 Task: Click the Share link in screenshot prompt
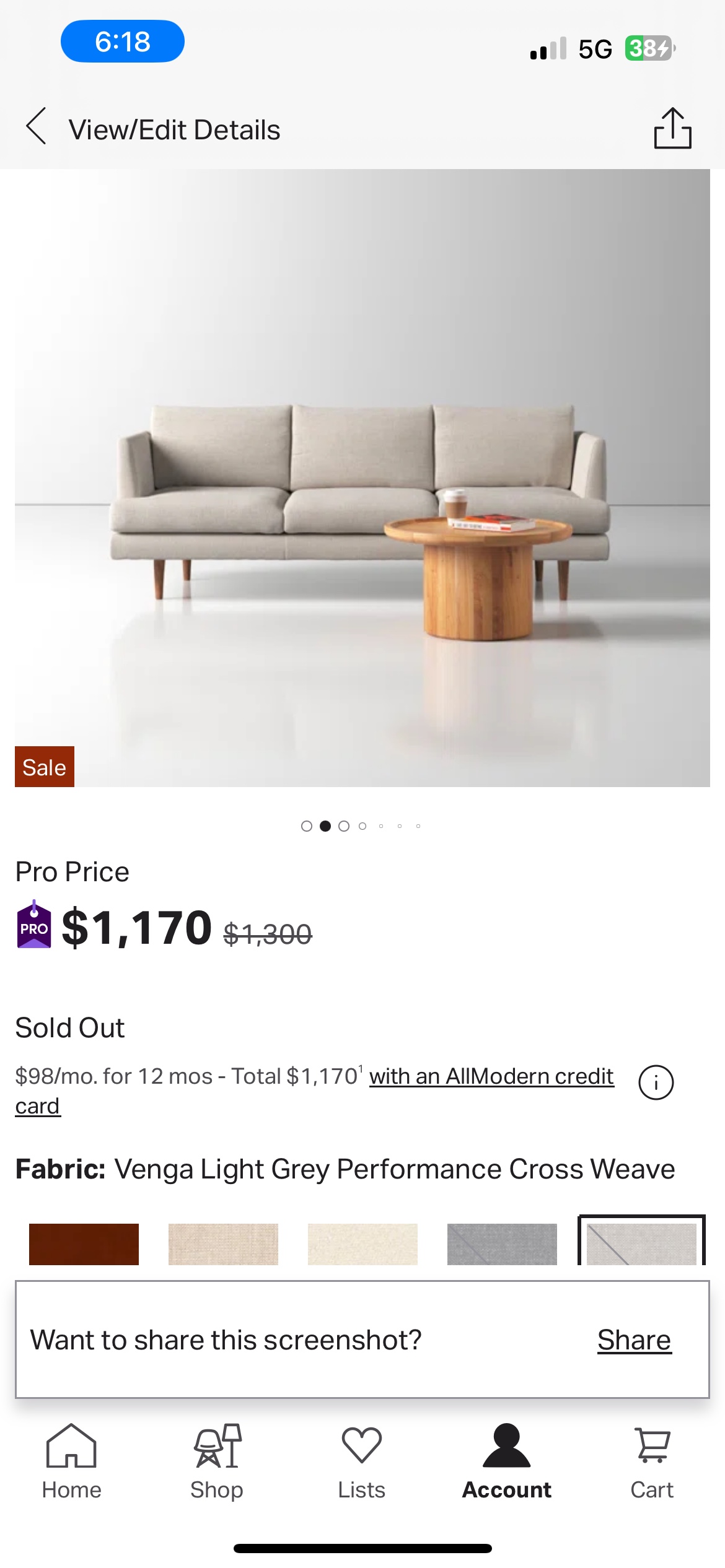[634, 1340]
